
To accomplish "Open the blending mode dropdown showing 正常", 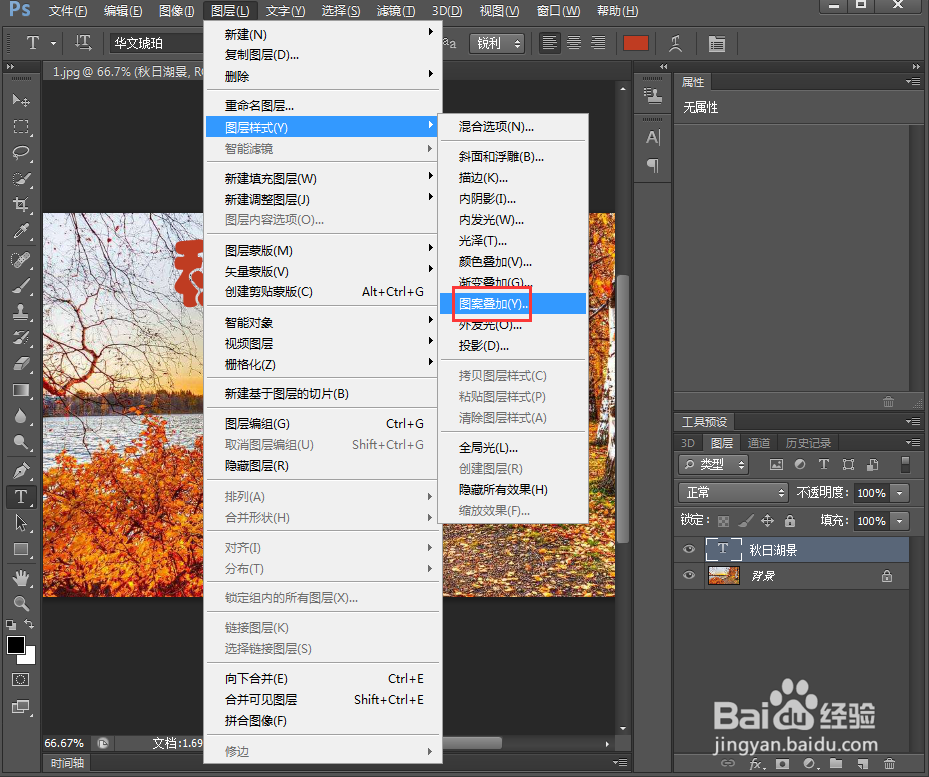I will [x=733, y=492].
